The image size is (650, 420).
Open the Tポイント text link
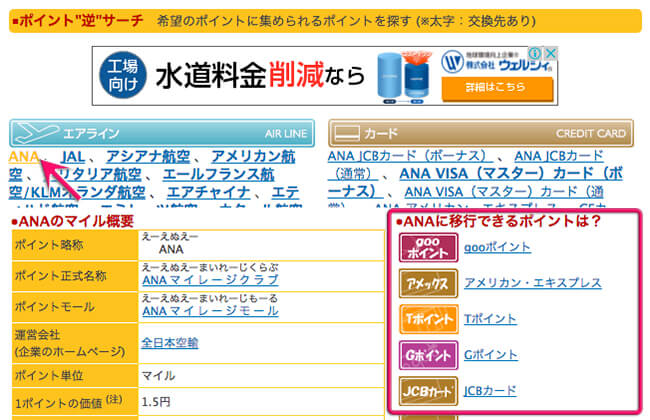pyautogui.click(x=490, y=319)
